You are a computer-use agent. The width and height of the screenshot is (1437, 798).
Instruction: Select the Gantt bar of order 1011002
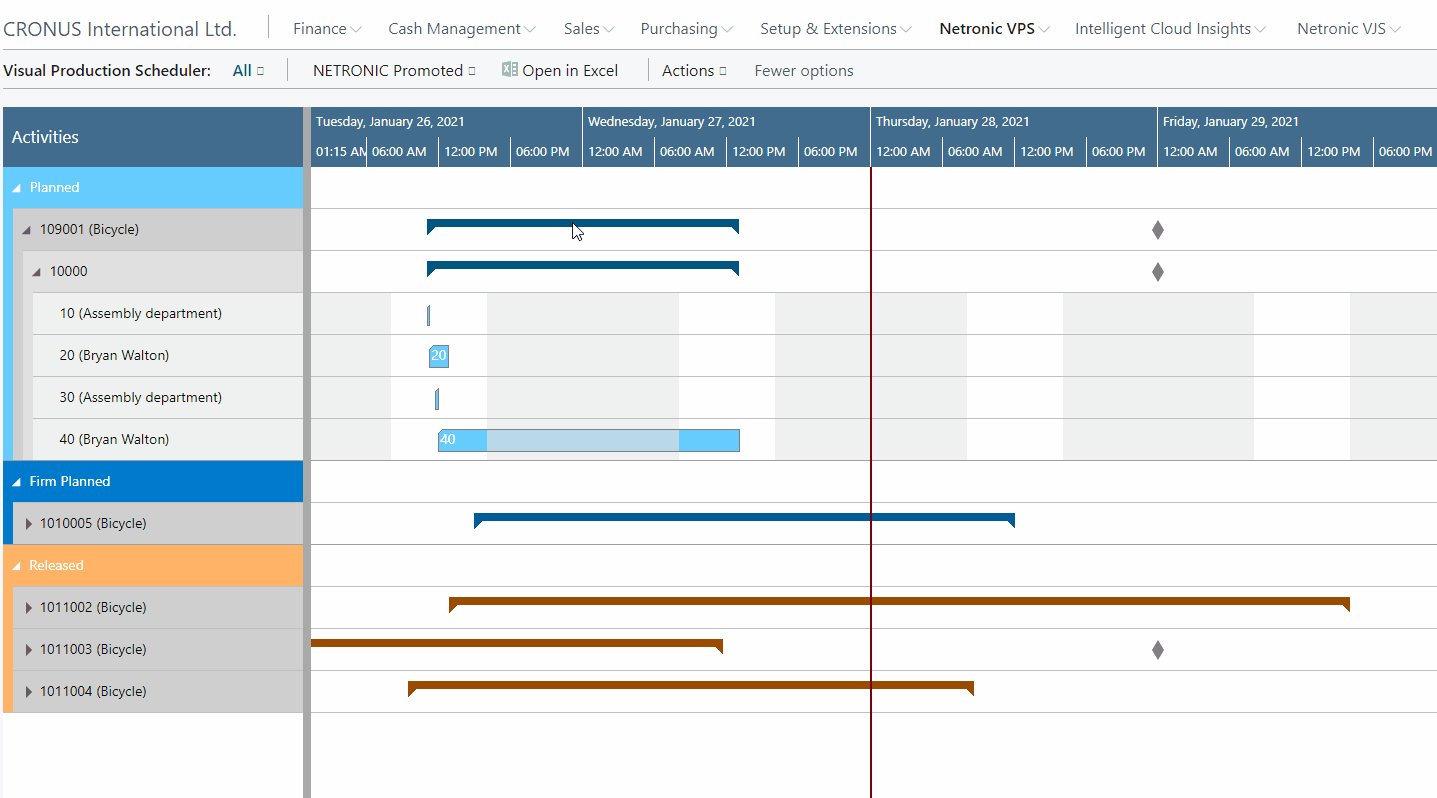coord(900,604)
